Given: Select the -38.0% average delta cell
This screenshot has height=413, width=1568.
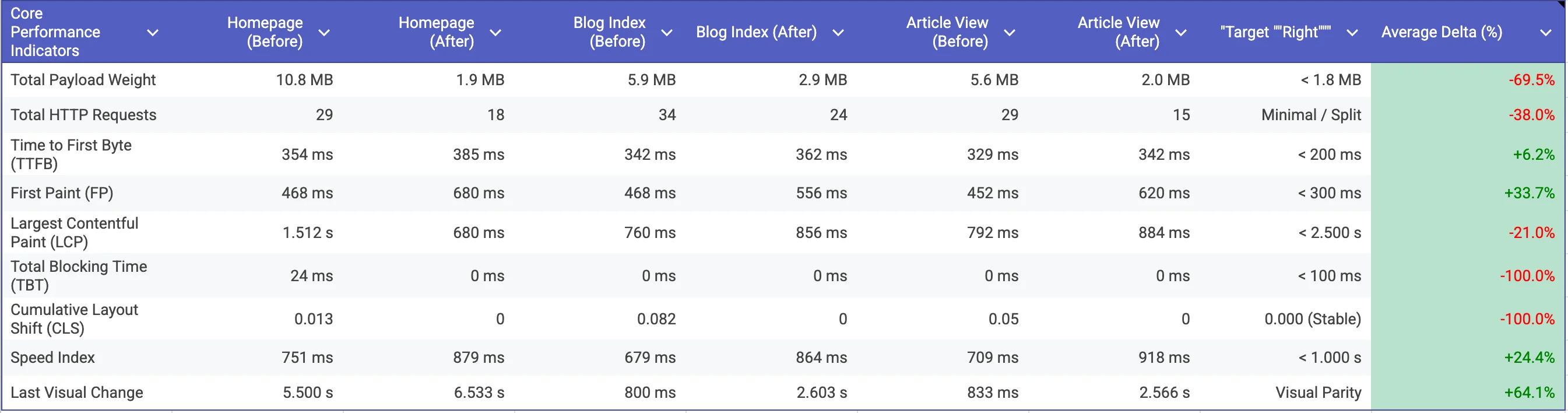Looking at the screenshot, I should [x=1531, y=114].
